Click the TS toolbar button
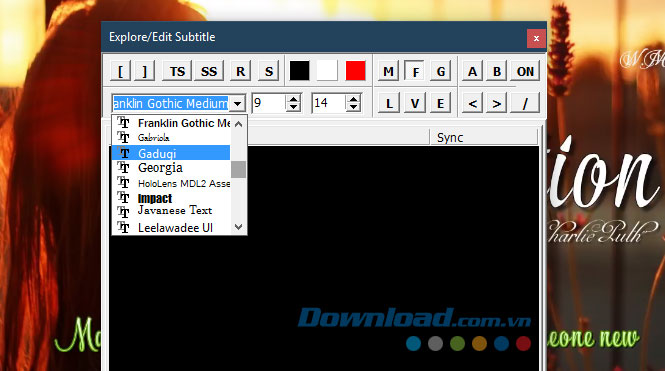 tap(177, 71)
